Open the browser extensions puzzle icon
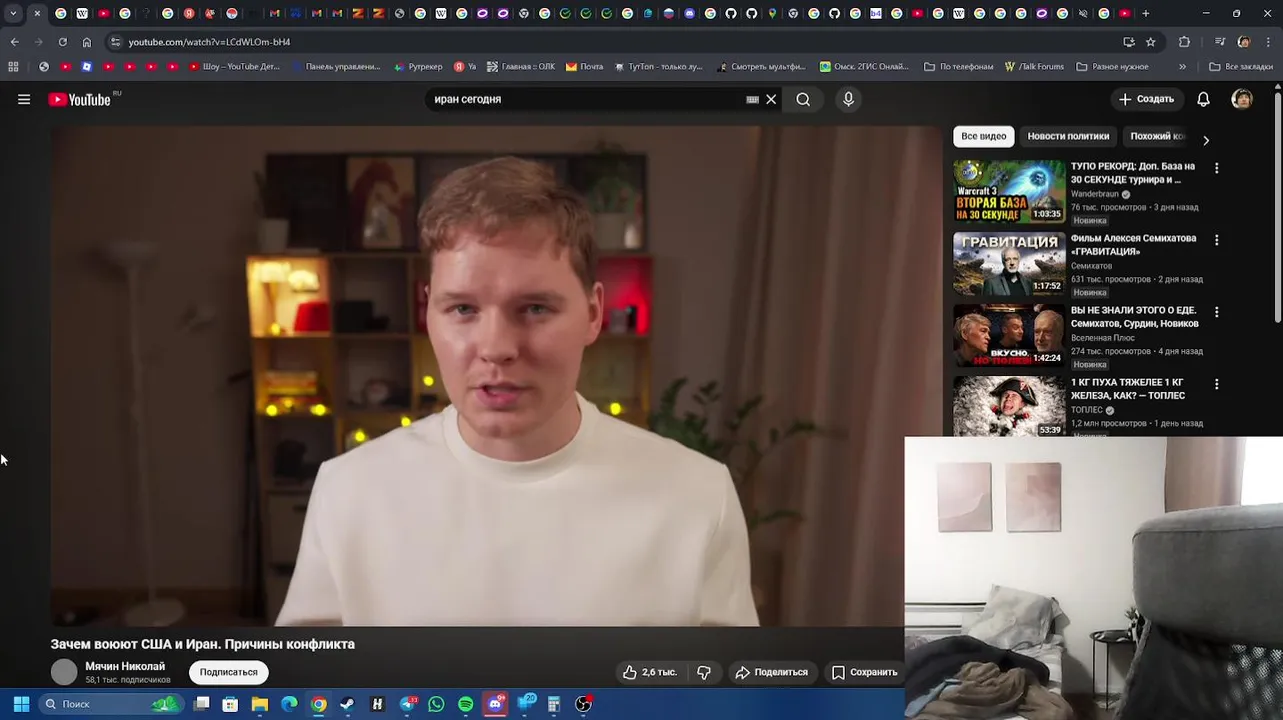1283x720 pixels. 1184,42
